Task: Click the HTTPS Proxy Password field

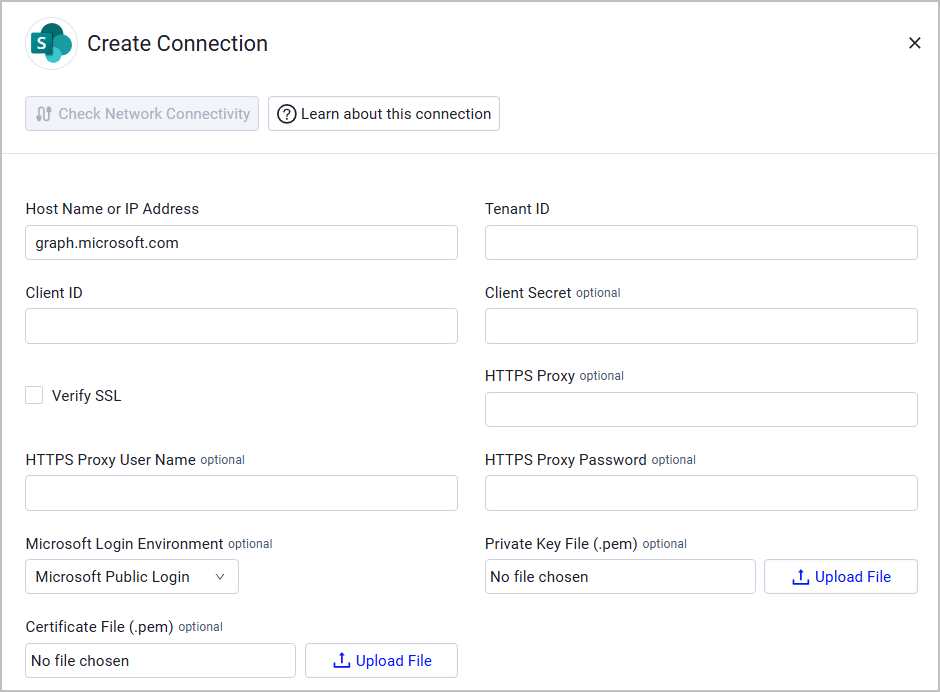Action: [x=701, y=493]
